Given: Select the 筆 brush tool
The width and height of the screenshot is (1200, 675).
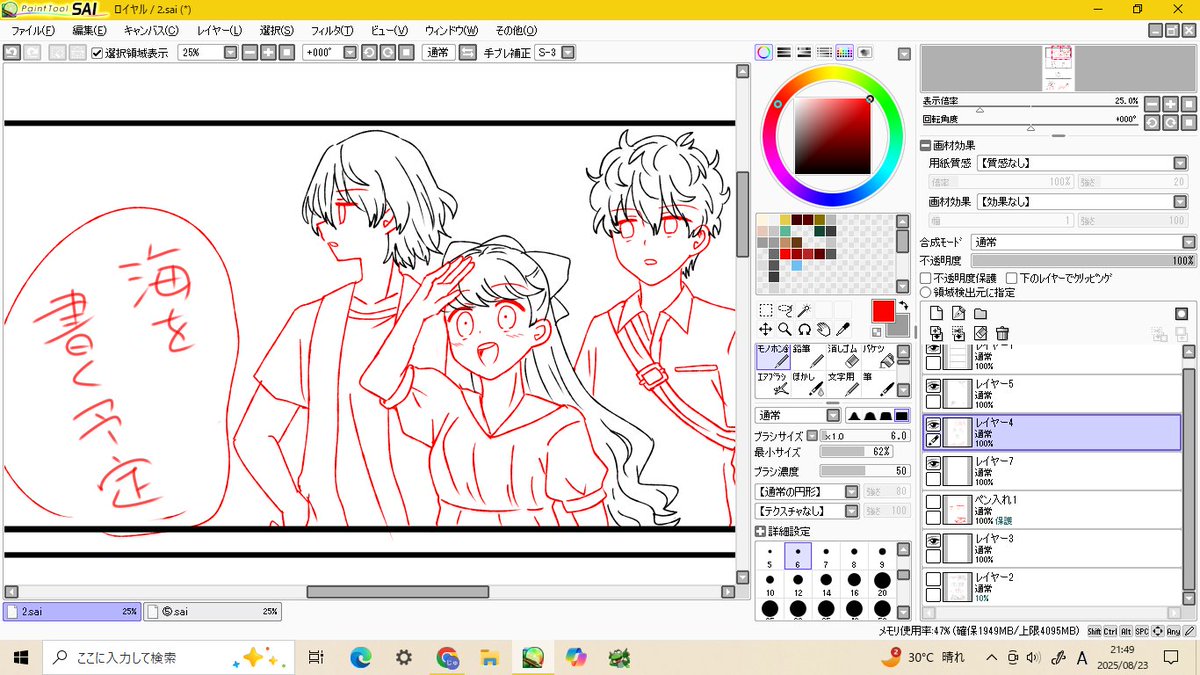Looking at the screenshot, I should click(x=881, y=384).
